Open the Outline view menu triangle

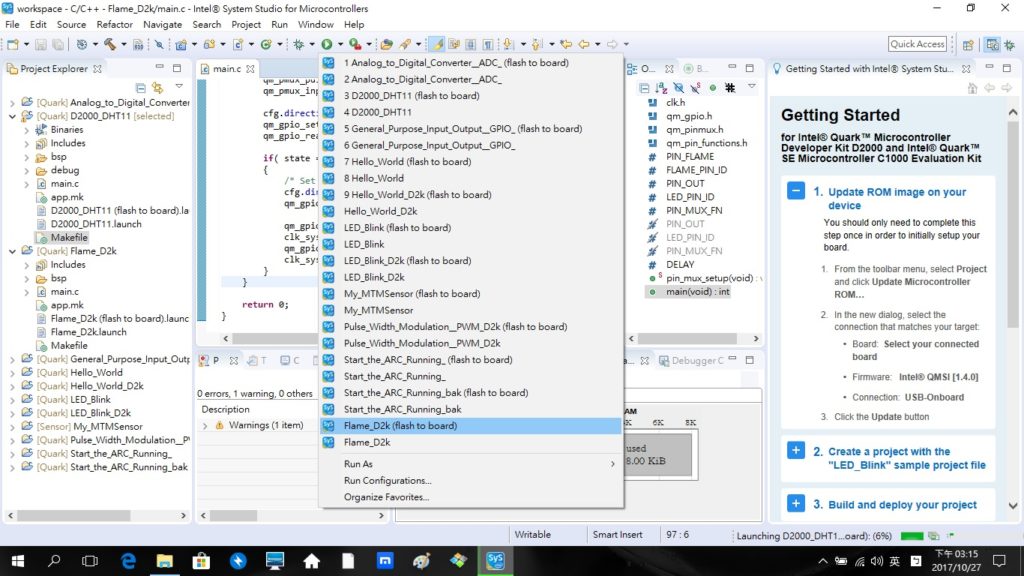pyautogui.click(x=752, y=87)
